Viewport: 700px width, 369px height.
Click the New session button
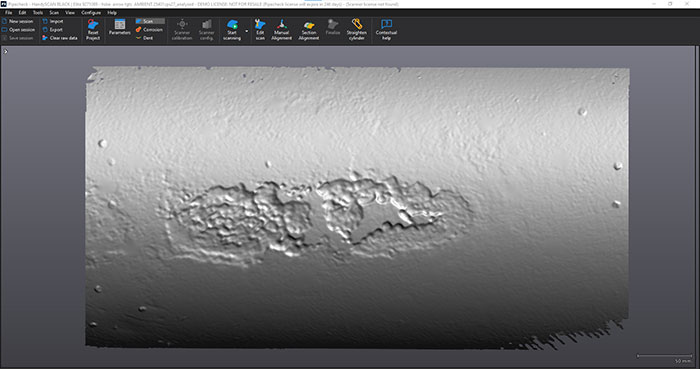tap(18, 21)
